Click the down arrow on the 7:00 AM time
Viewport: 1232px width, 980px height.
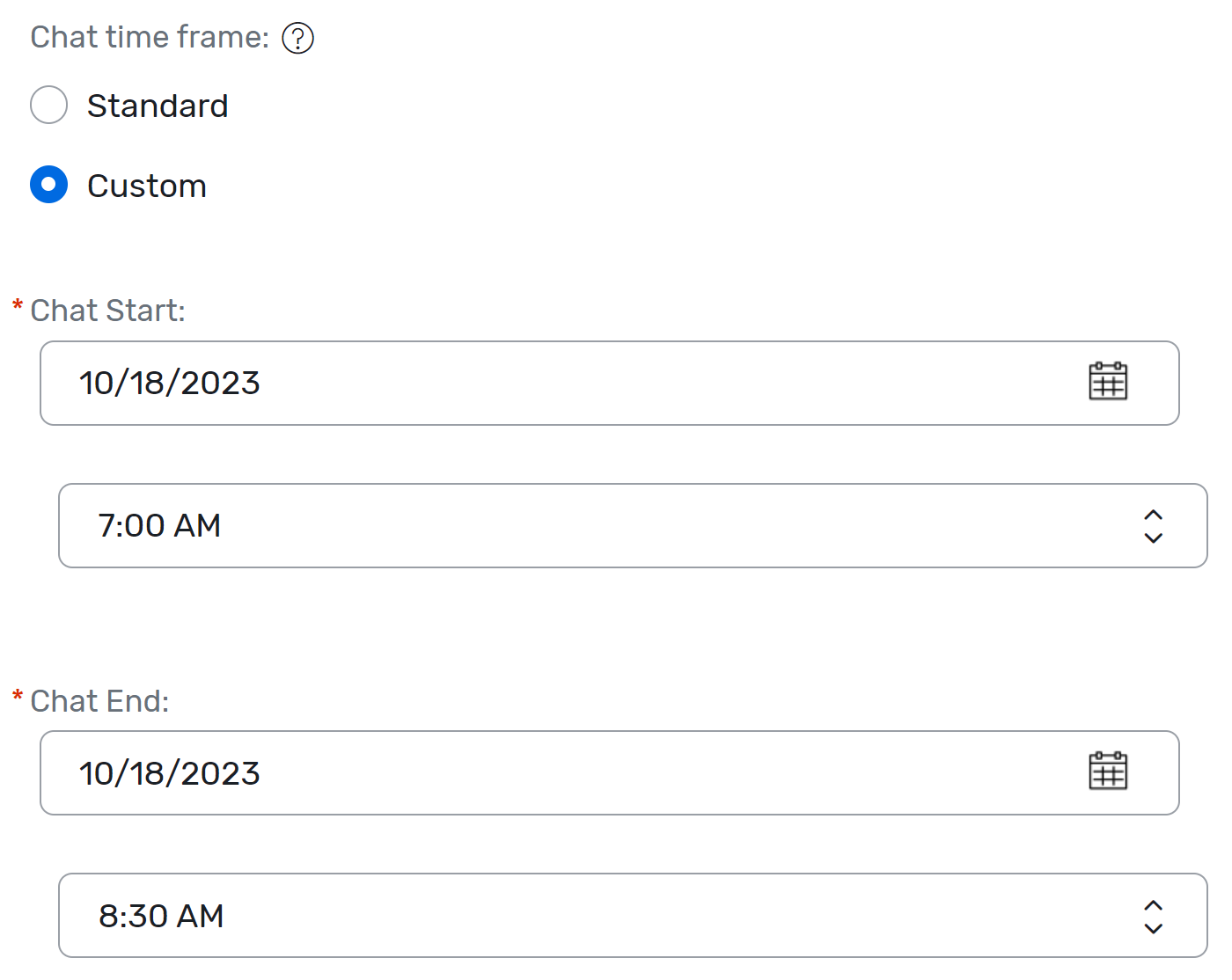1154,538
